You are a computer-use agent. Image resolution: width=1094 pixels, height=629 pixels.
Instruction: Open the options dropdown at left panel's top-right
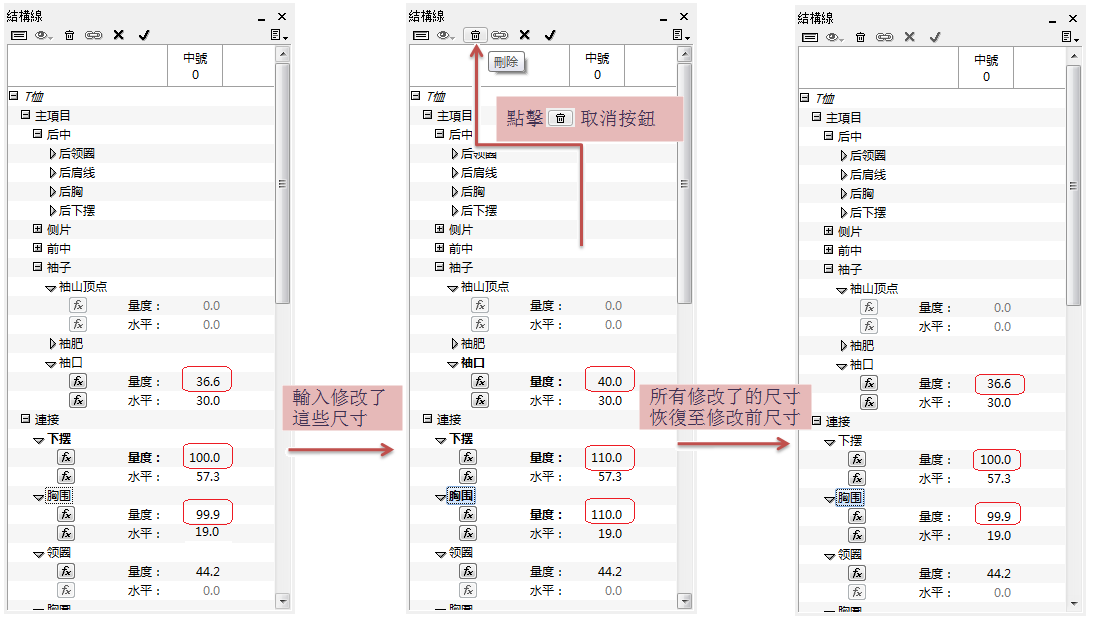[283, 35]
